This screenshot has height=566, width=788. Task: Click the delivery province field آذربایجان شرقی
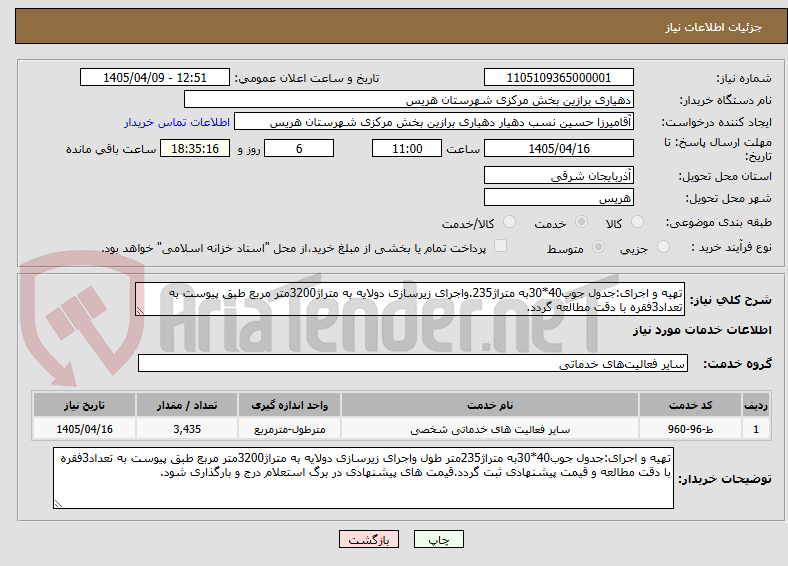click(558, 175)
